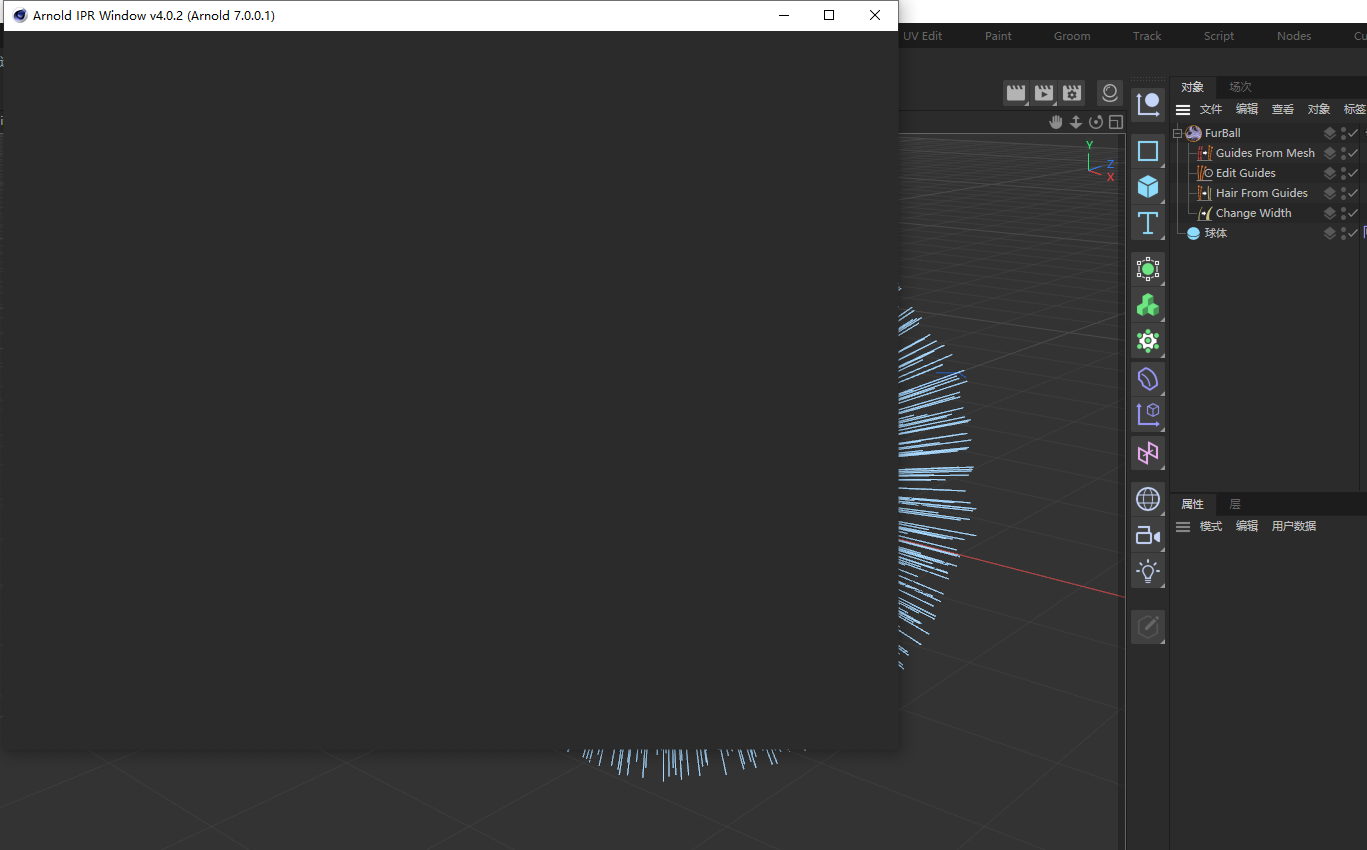Open the 标签 tags menu
Screen dimensions: 1367x850
tap(1355, 110)
